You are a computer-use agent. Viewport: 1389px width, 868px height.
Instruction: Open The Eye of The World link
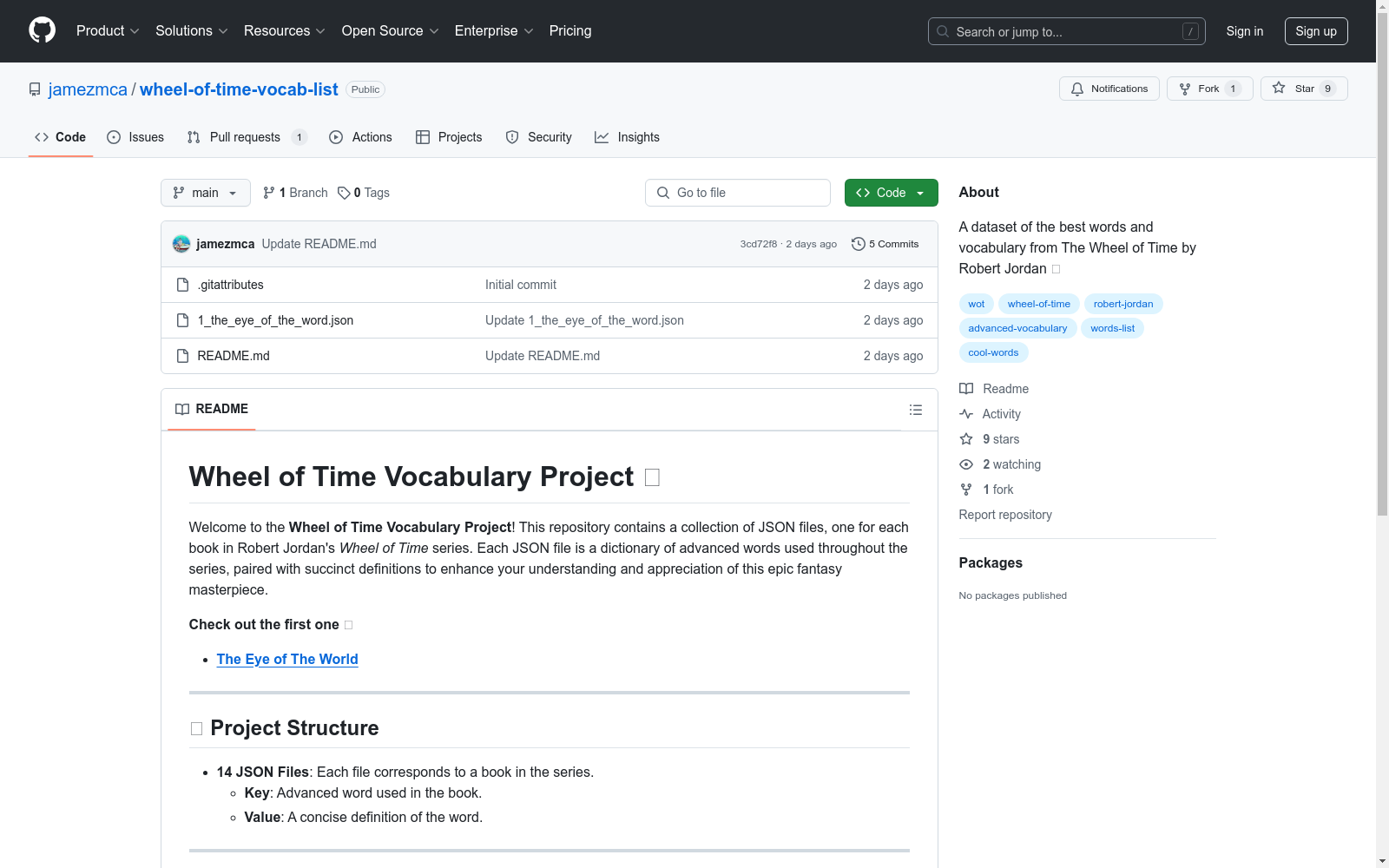point(287,659)
